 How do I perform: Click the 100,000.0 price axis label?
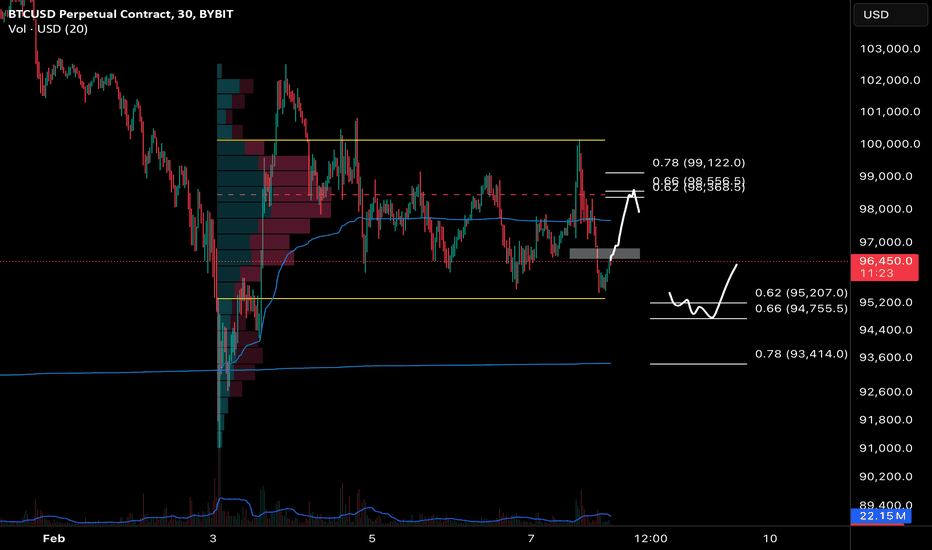(x=890, y=144)
